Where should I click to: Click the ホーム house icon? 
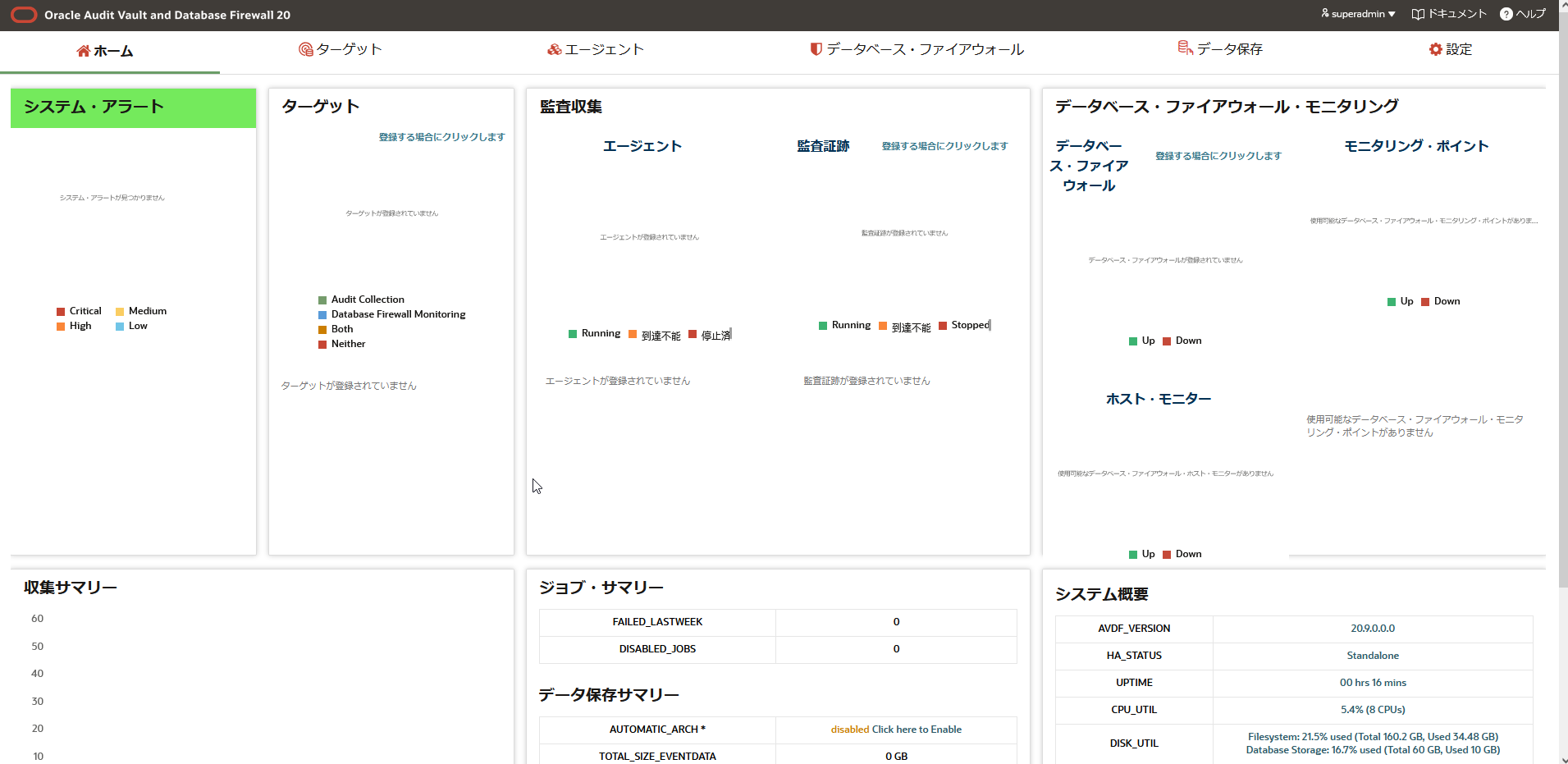[83, 51]
